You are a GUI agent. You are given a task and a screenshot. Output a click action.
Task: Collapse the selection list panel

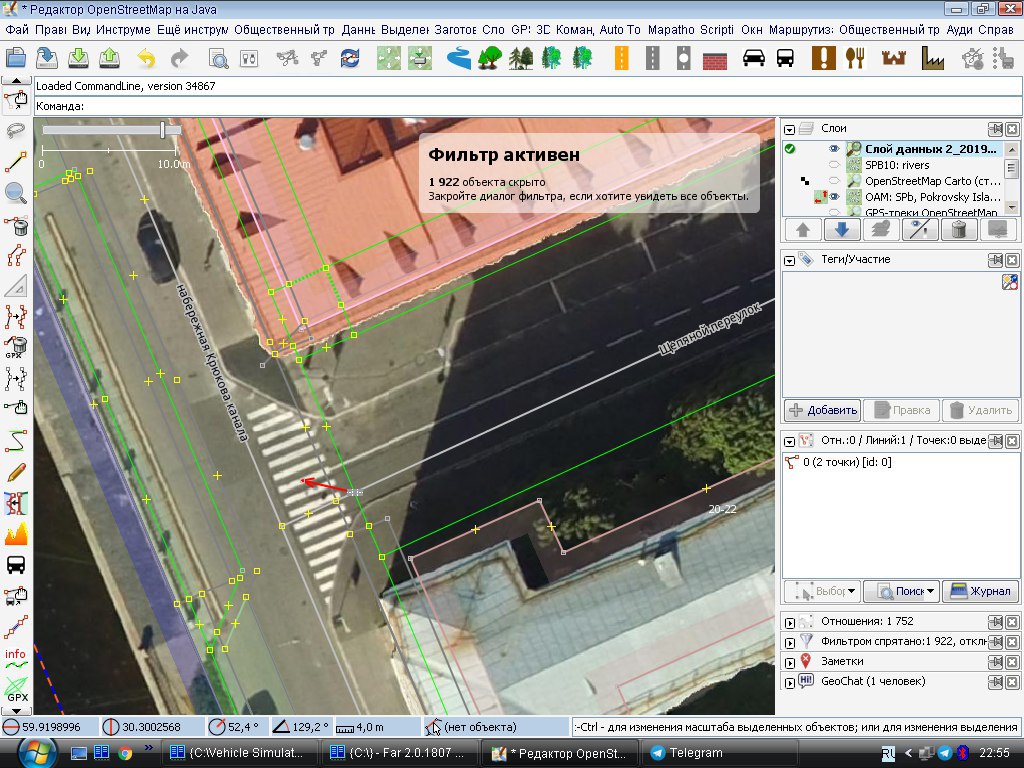click(x=790, y=441)
